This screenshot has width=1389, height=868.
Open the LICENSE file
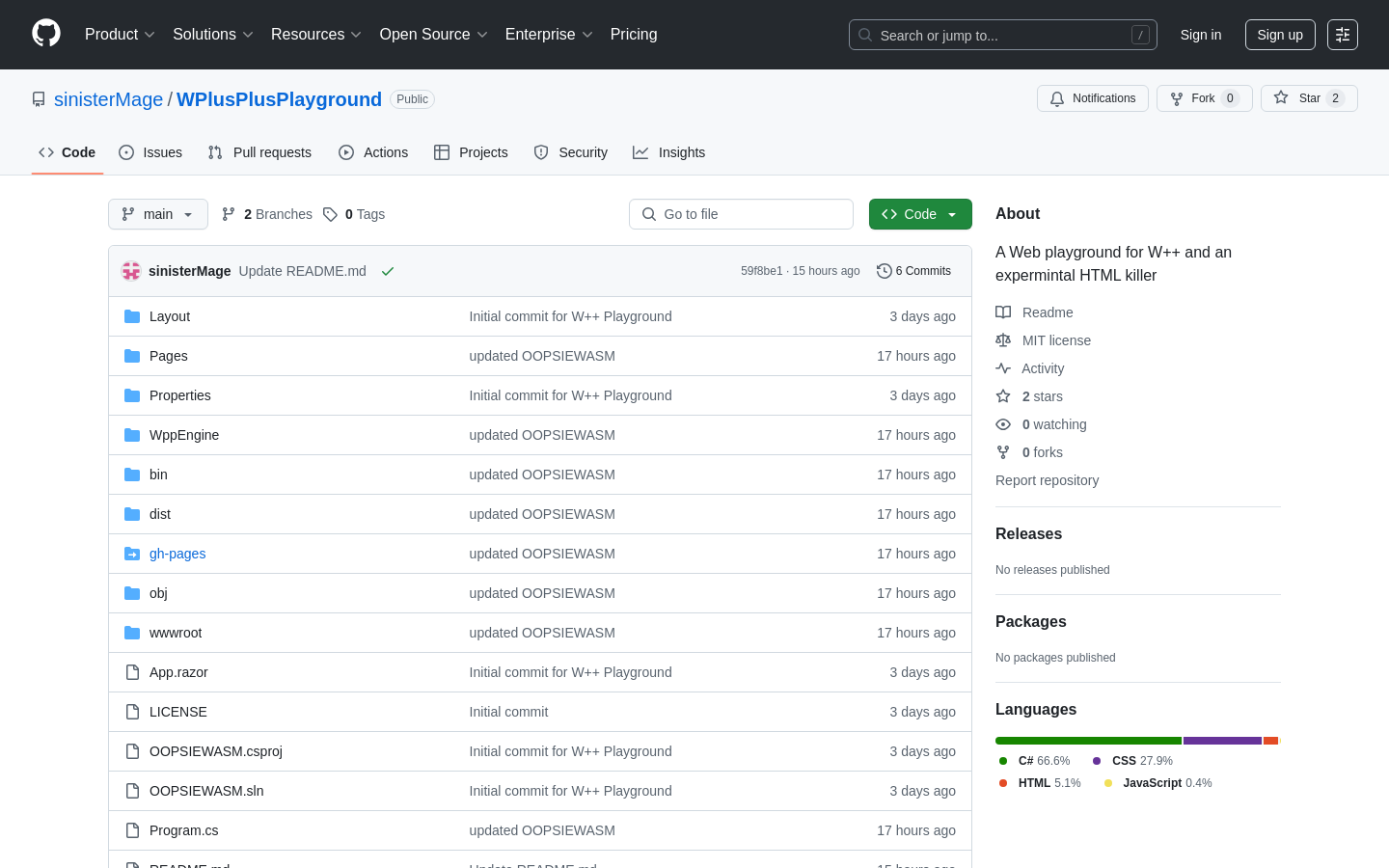point(178,712)
